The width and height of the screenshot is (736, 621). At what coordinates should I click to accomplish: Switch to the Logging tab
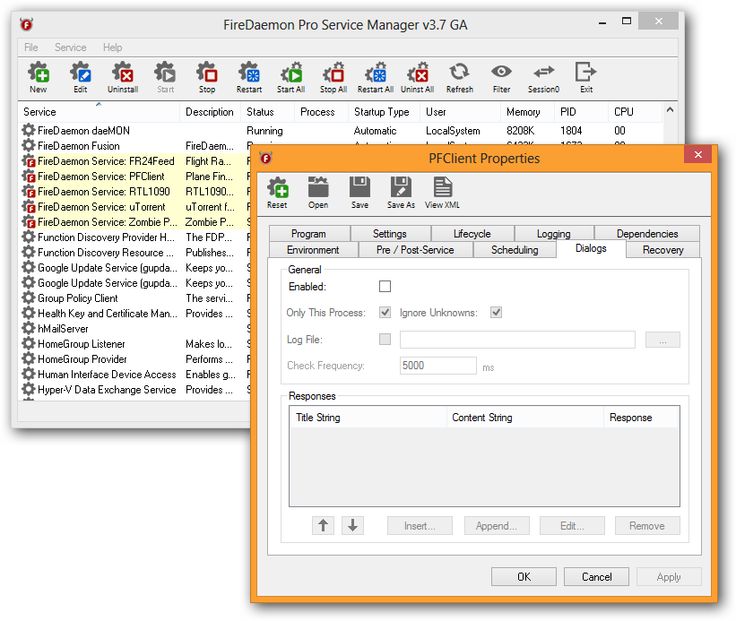(x=553, y=234)
